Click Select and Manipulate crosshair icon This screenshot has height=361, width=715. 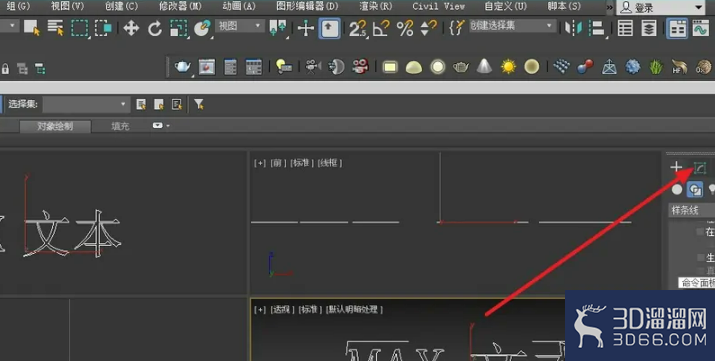[x=306, y=28]
